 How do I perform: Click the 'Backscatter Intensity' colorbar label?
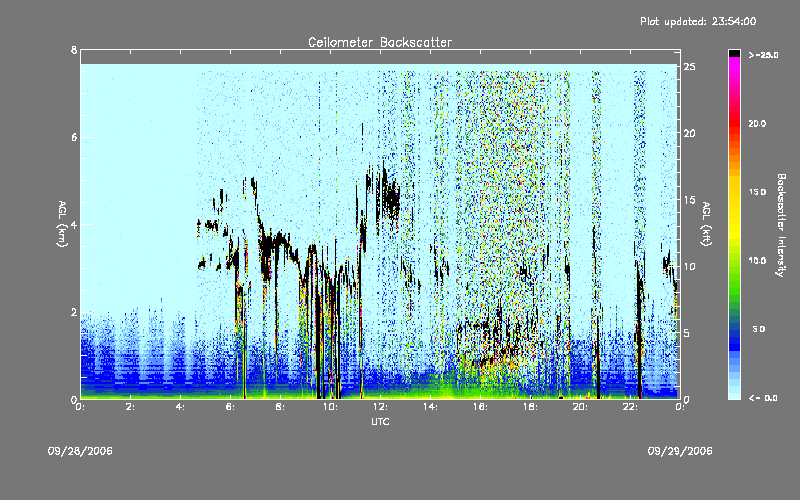tap(780, 225)
